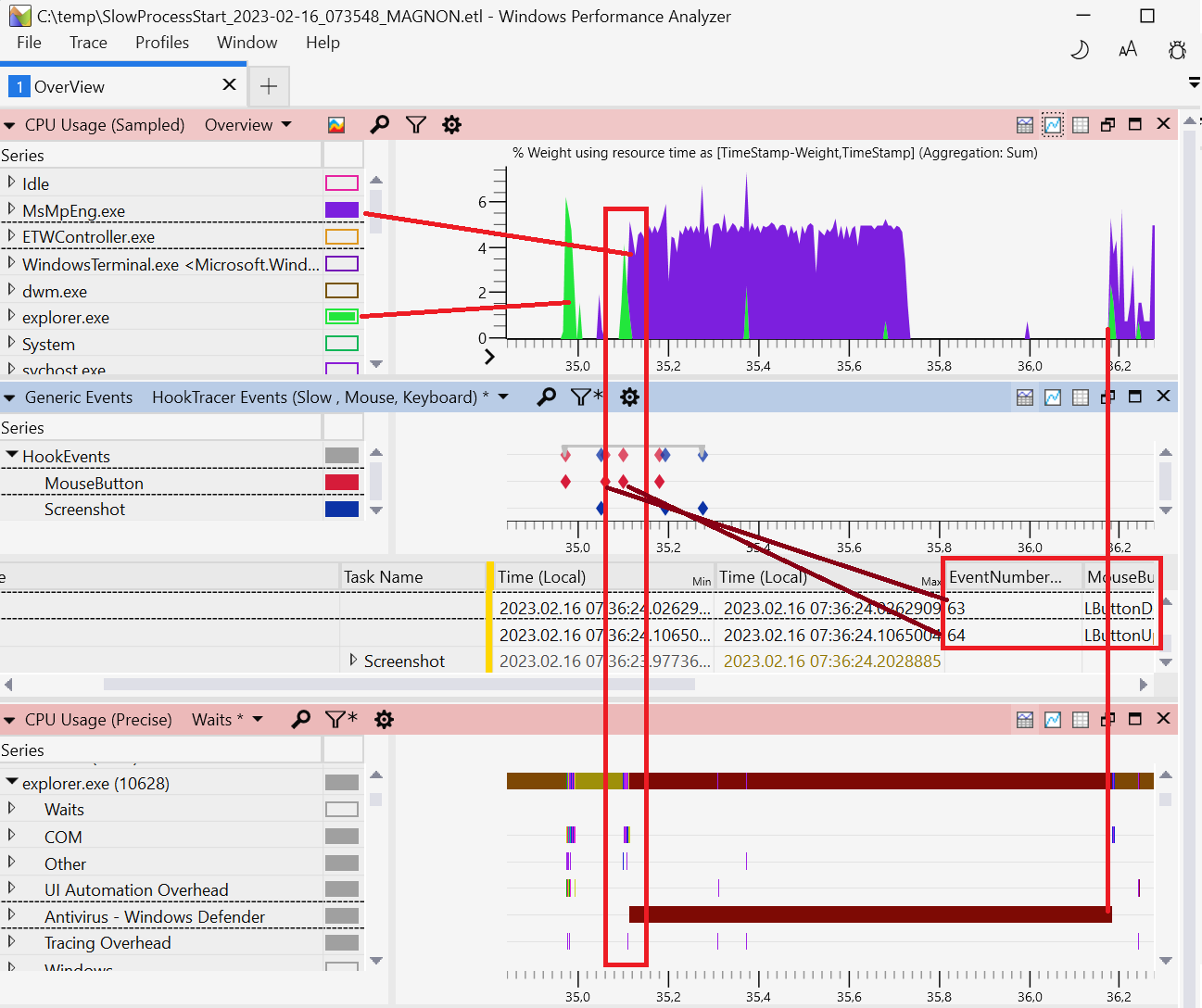Toggle explorer.exe series visibility box
The width and height of the screenshot is (1202, 1008).
(x=341, y=317)
